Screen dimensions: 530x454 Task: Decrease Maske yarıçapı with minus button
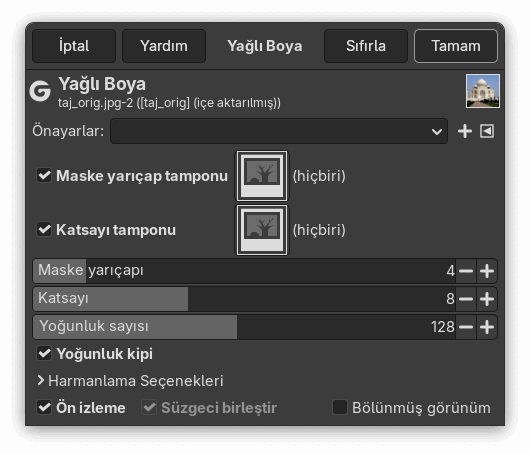(466, 271)
